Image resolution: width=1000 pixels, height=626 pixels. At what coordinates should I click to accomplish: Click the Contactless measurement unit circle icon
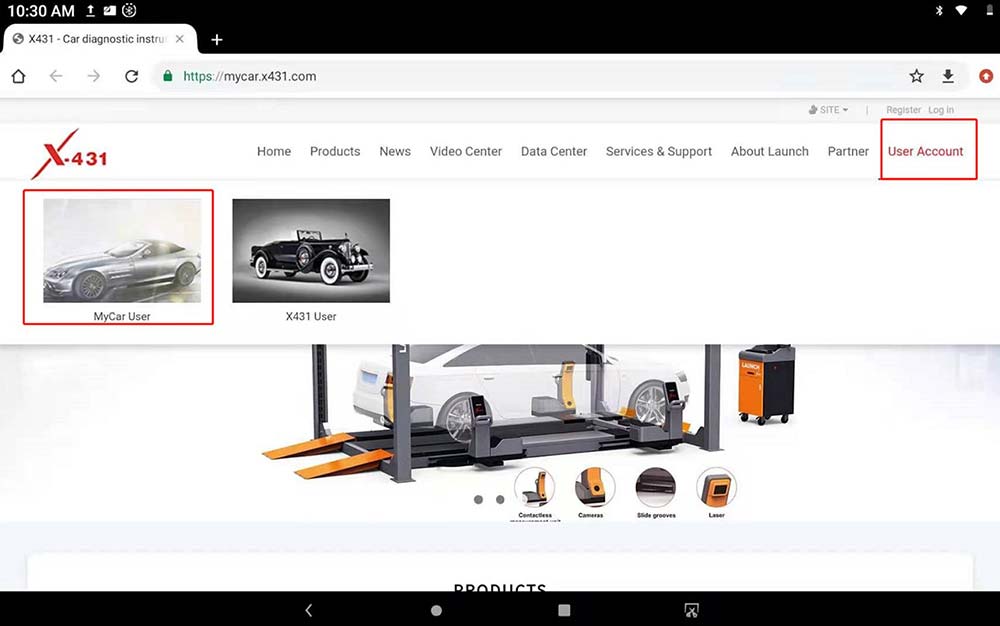(534, 488)
